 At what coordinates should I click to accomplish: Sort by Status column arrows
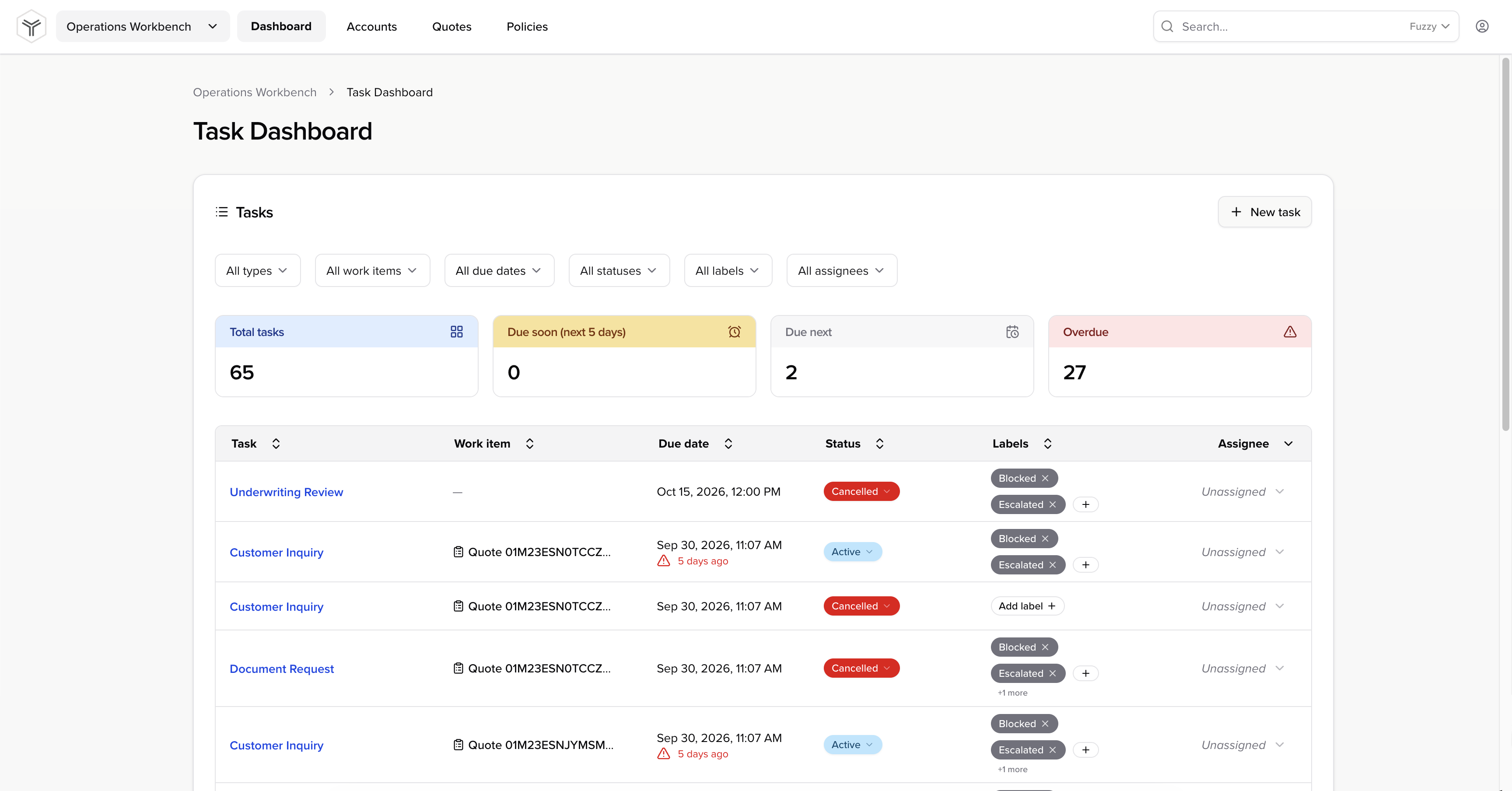879,444
